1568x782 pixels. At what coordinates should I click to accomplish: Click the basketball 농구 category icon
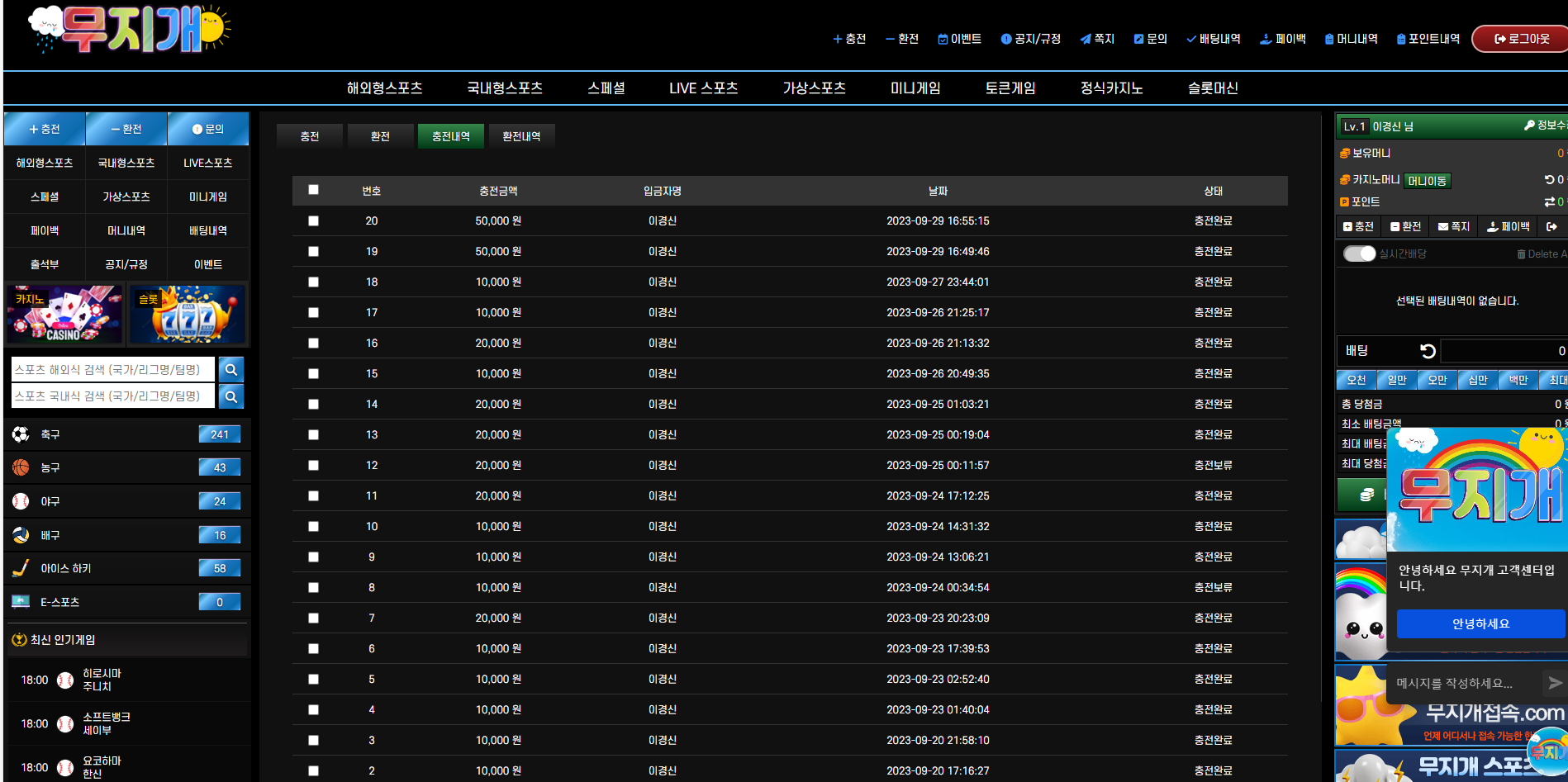pos(21,467)
